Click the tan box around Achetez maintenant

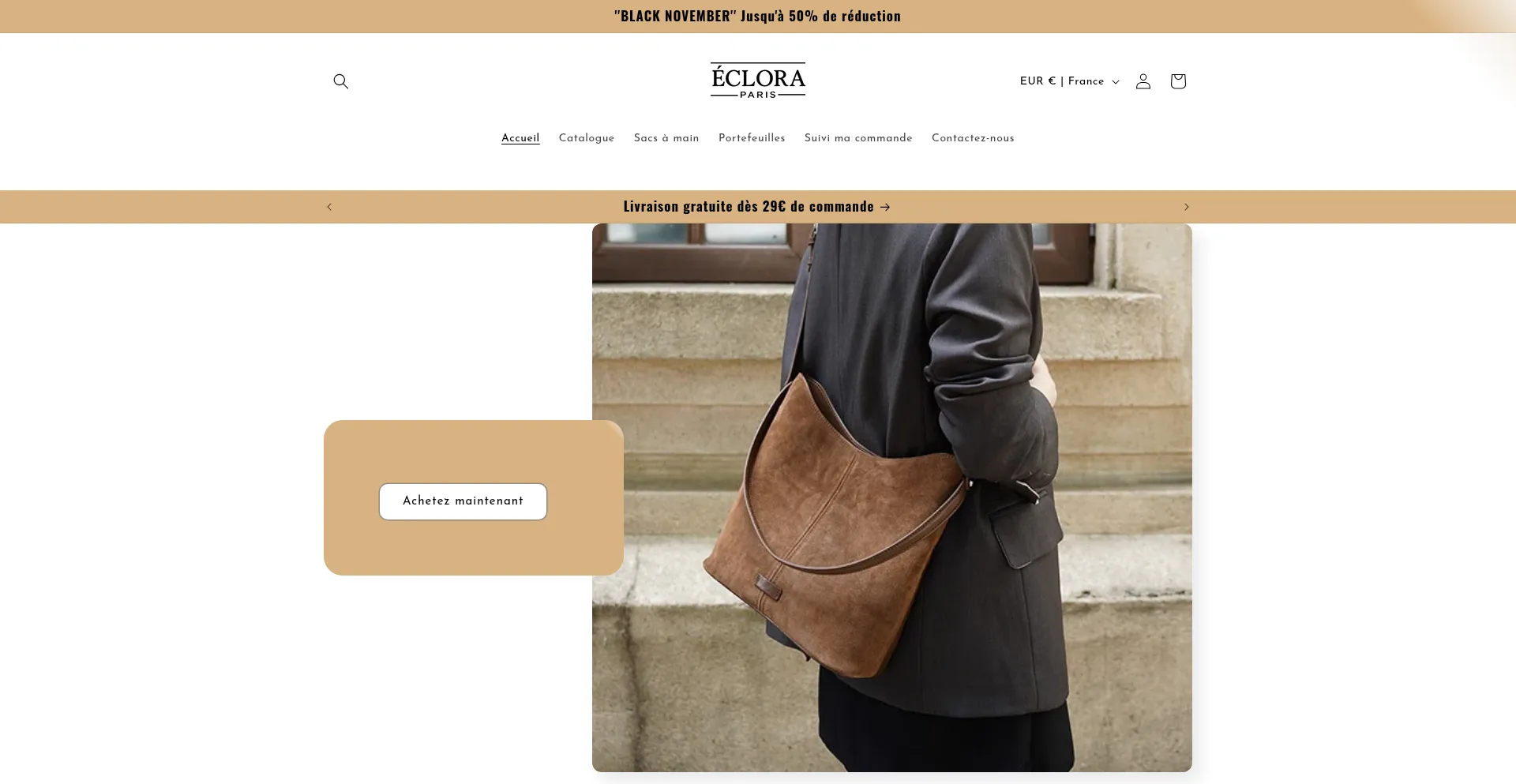(474, 497)
